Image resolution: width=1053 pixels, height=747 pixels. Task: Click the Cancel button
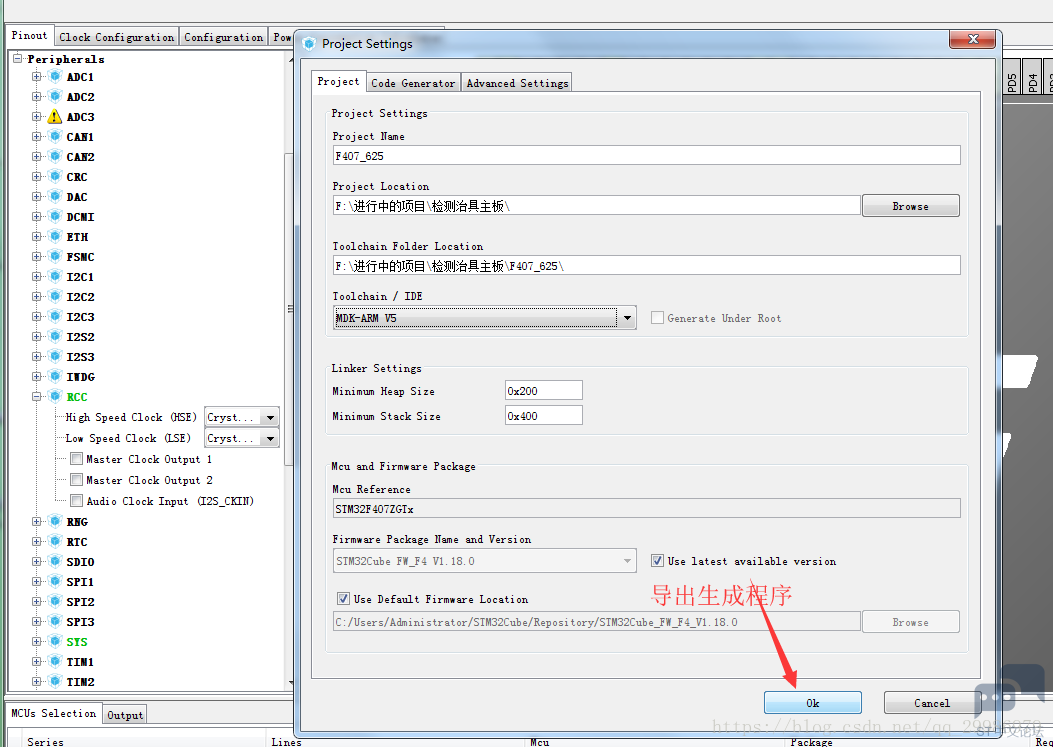(931, 703)
